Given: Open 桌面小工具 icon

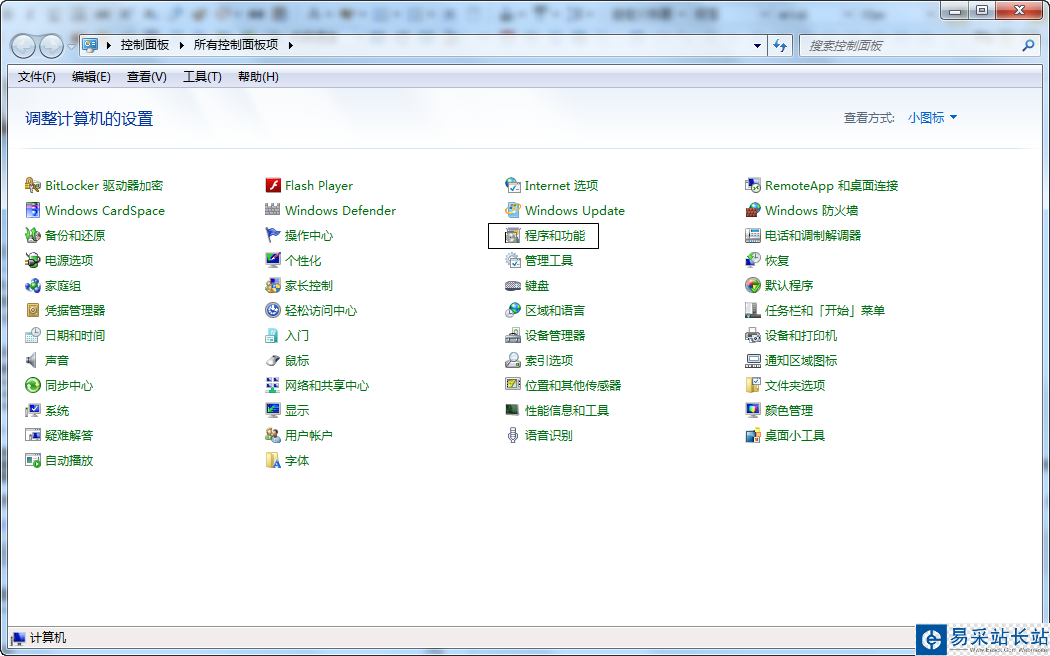Looking at the screenshot, I should tap(753, 436).
